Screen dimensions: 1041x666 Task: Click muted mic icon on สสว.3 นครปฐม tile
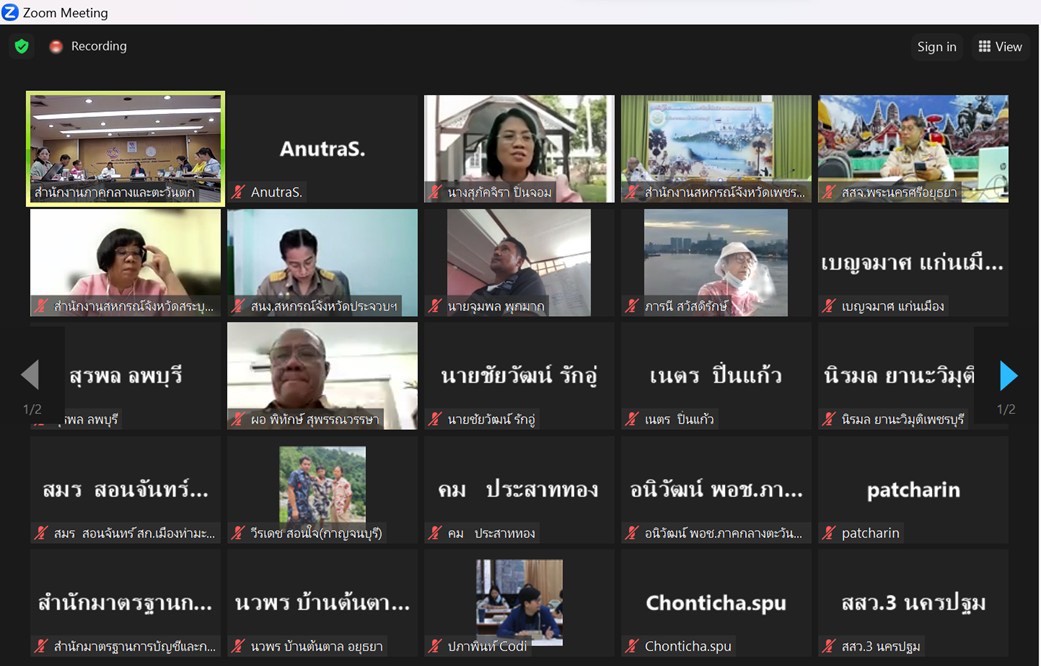829,646
